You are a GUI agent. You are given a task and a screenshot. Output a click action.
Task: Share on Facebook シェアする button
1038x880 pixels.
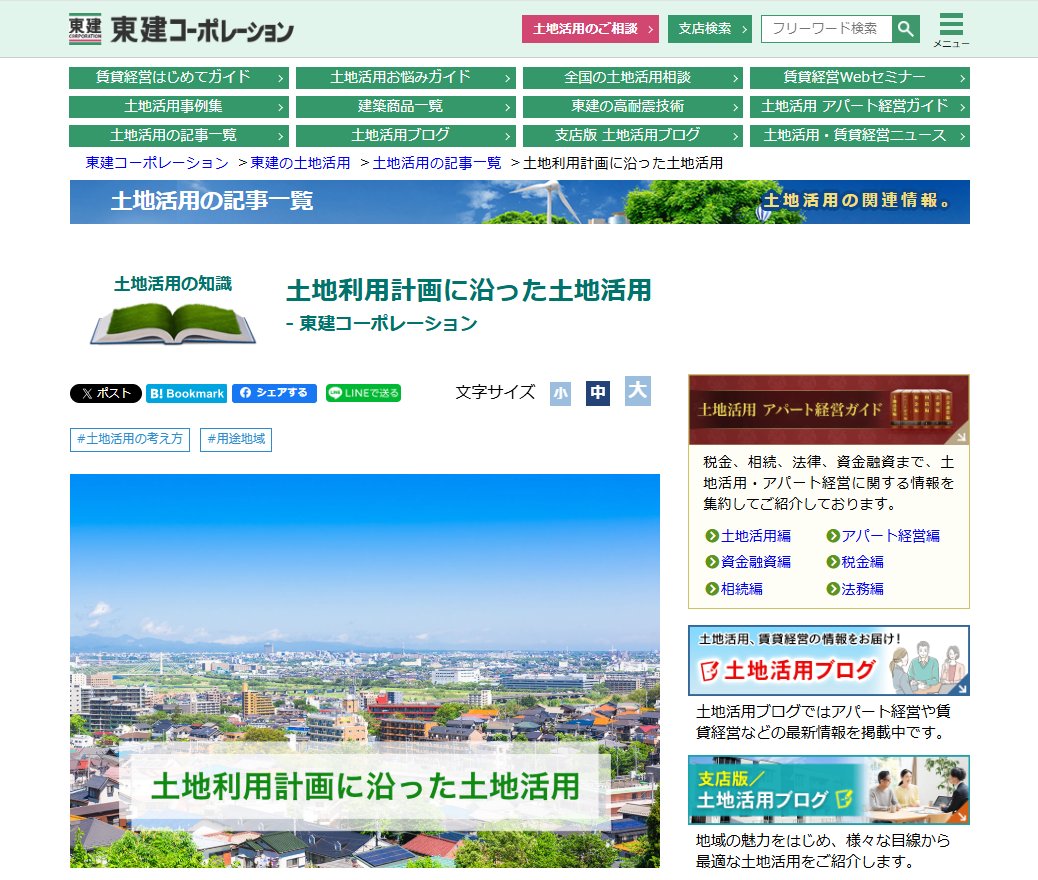[x=274, y=393]
